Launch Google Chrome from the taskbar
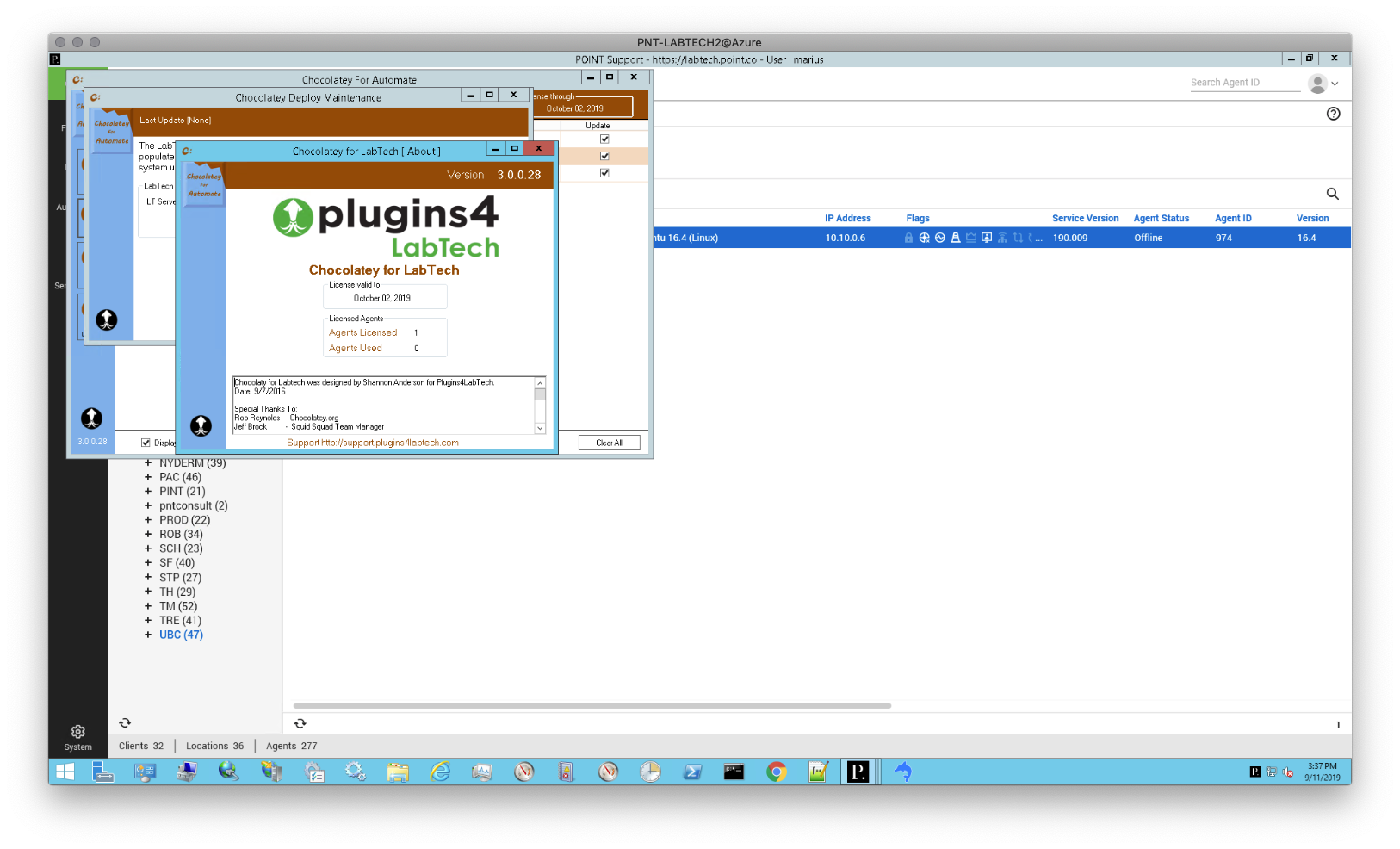Viewport: 1400px width, 849px height. click(x=776, y=772)
